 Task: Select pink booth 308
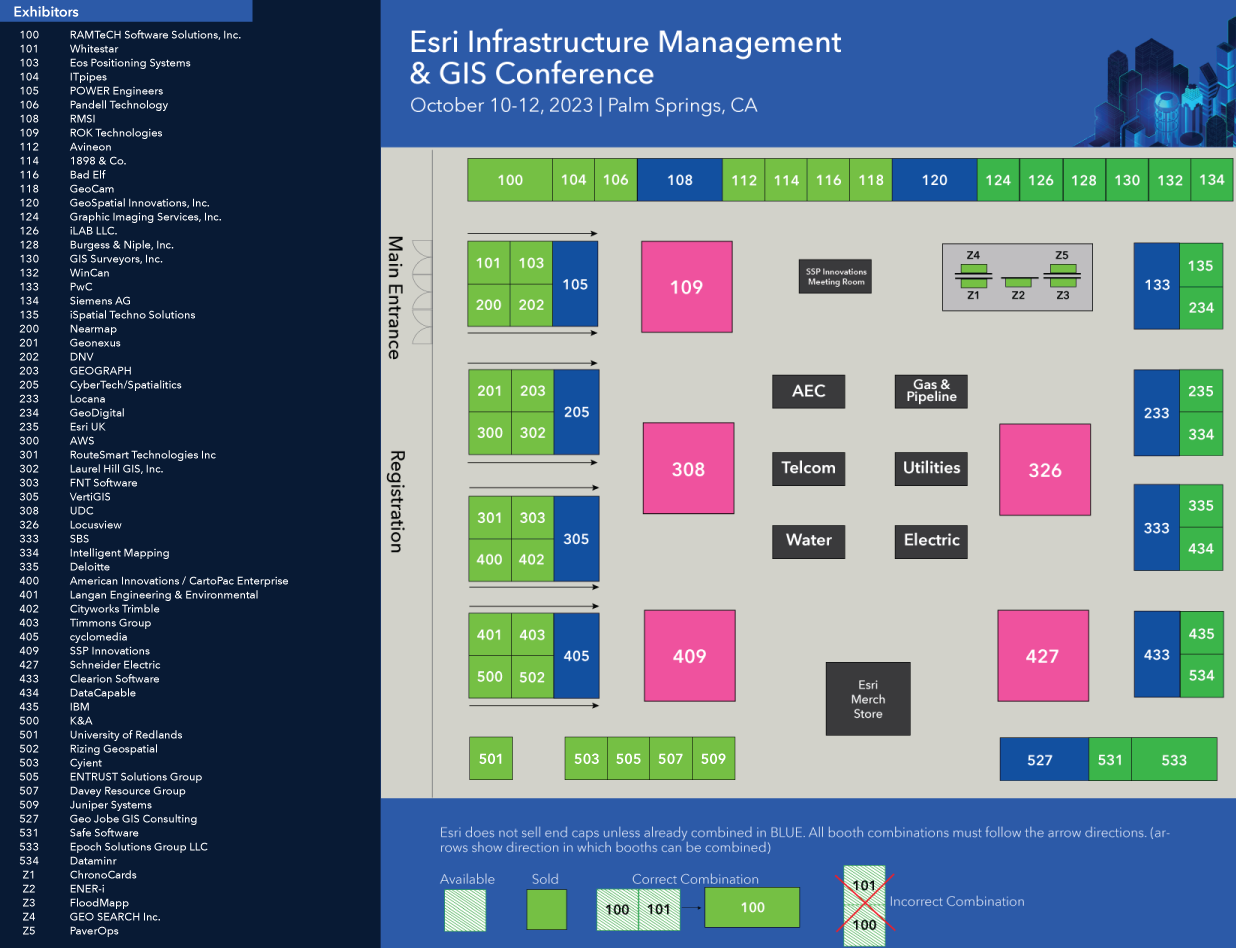click(x=688, y=469)
